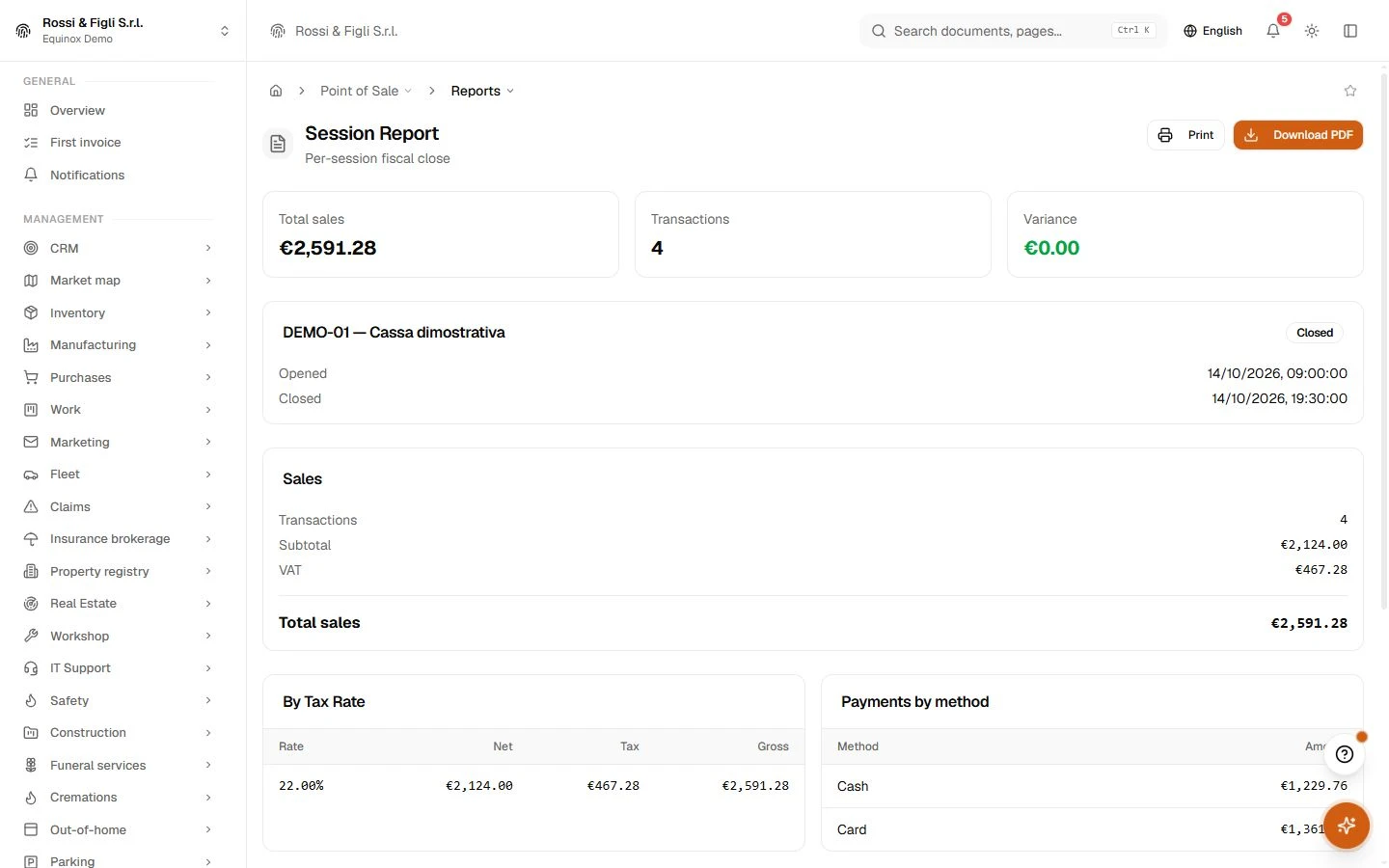Click the Workshop wrench icon
The image size is (1389, 868).
click(x=31, y=636)
